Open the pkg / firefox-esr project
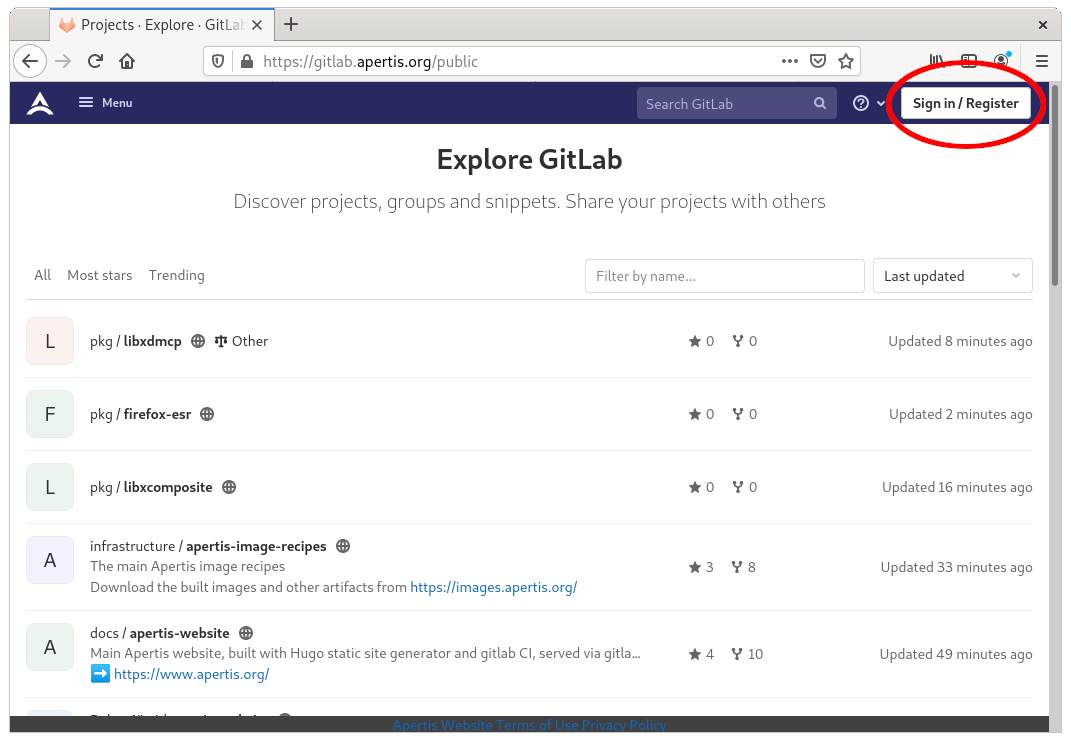Viewport: 1071px width, 742px height. point(141,414)
